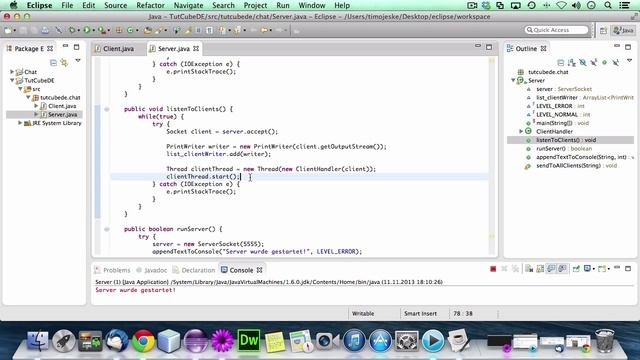Click the New file toolbar icon
This screenshot has width=640, height=360.
tap(8, 30)
